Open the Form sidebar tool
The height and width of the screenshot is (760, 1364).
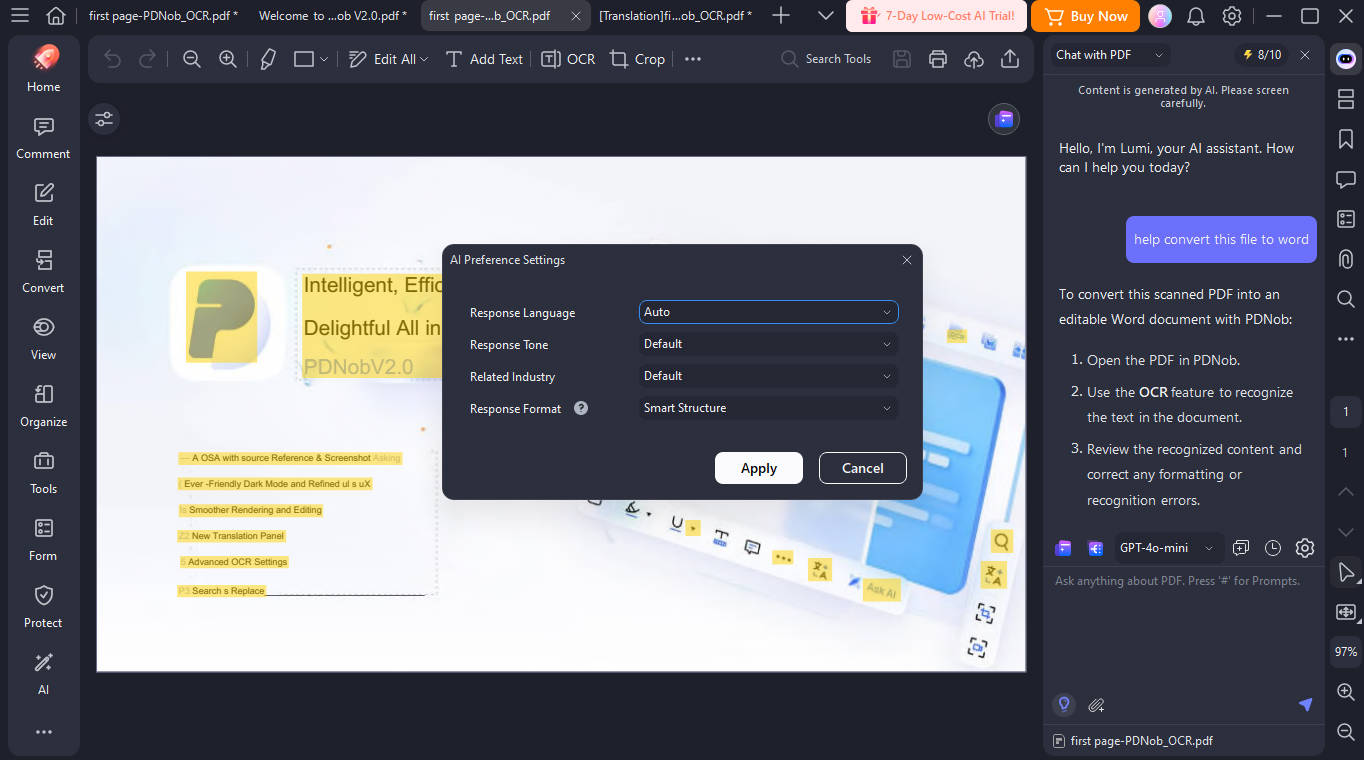tap(43, 541)
